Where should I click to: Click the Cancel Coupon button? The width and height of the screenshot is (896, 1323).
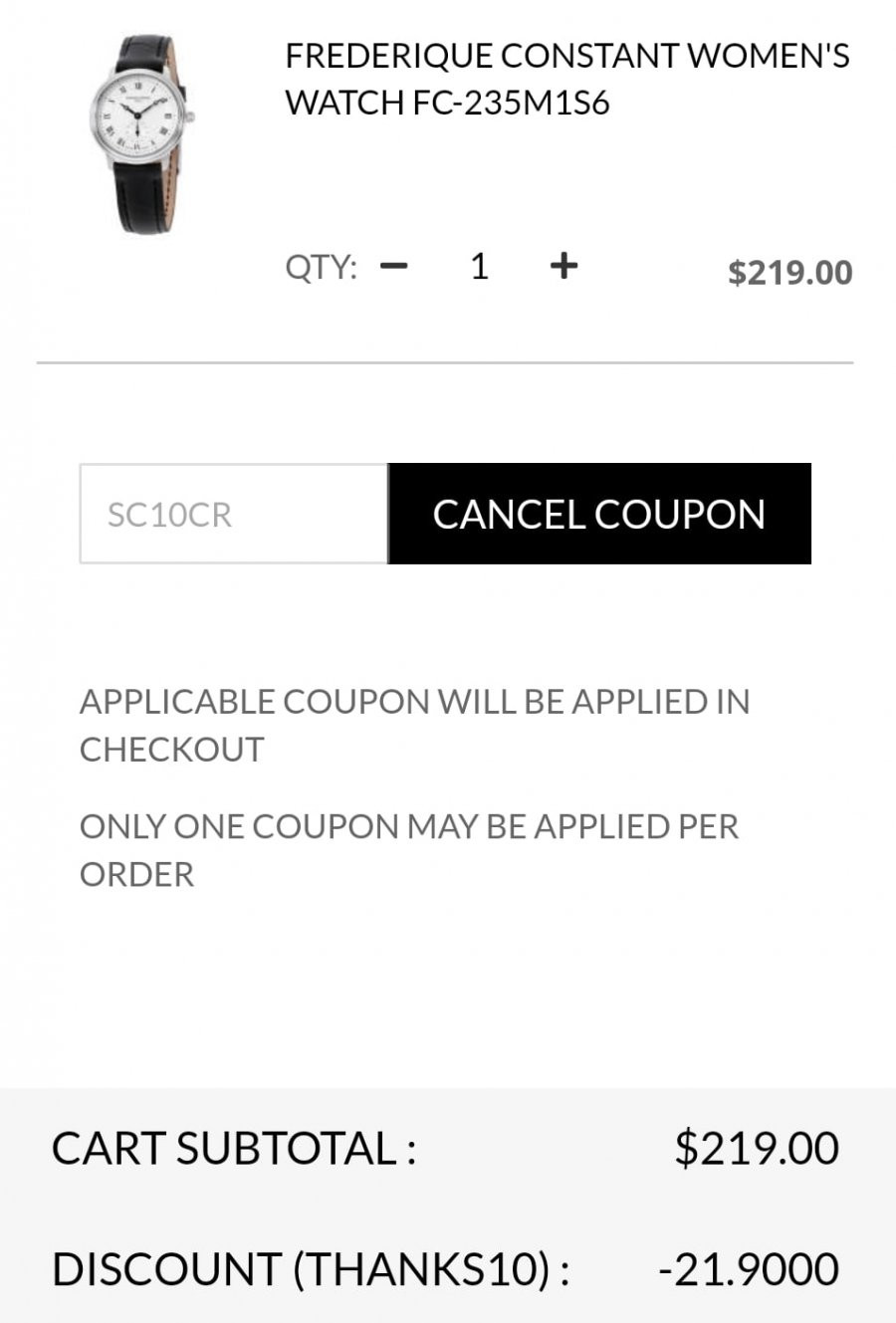click(599, 514)
